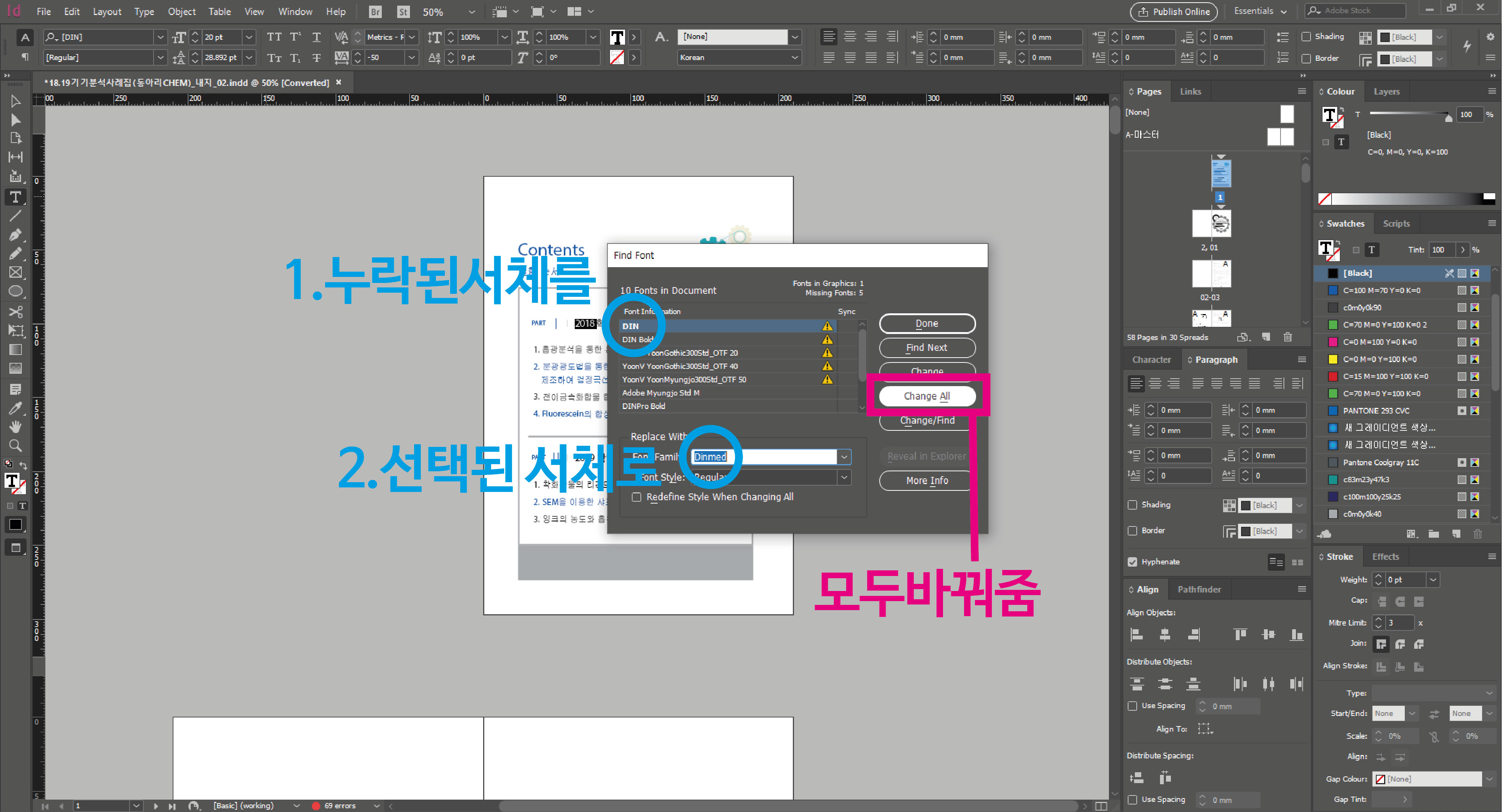Select the Hand tool
Screen dimensions: 1502x812
(16, 427)
